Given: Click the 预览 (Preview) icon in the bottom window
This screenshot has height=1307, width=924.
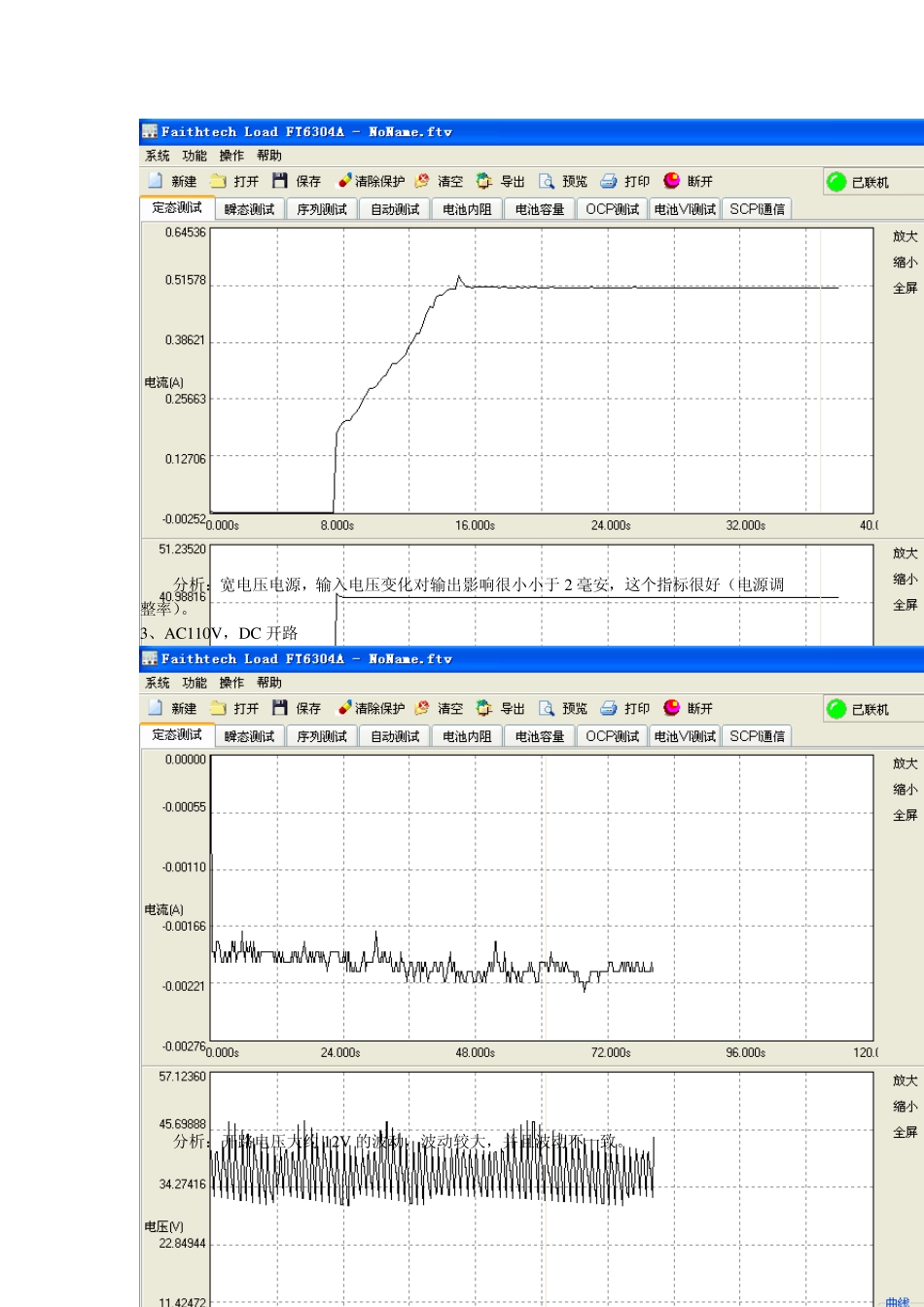Looking at the screenshot, I should pos(547,708).
